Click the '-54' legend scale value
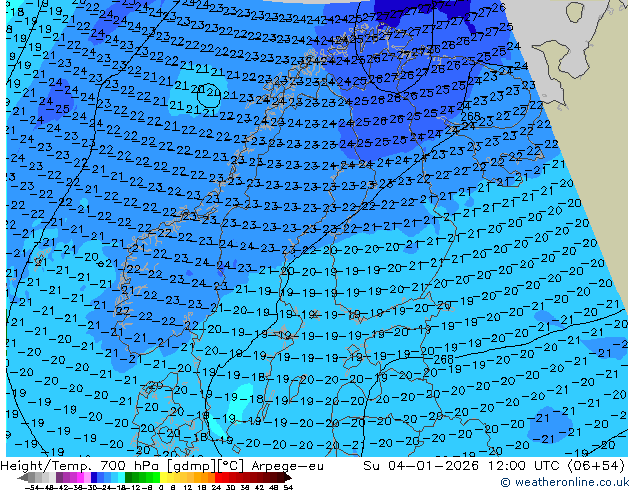The width and height of the screenshot is (634, 490). [32, 488]
